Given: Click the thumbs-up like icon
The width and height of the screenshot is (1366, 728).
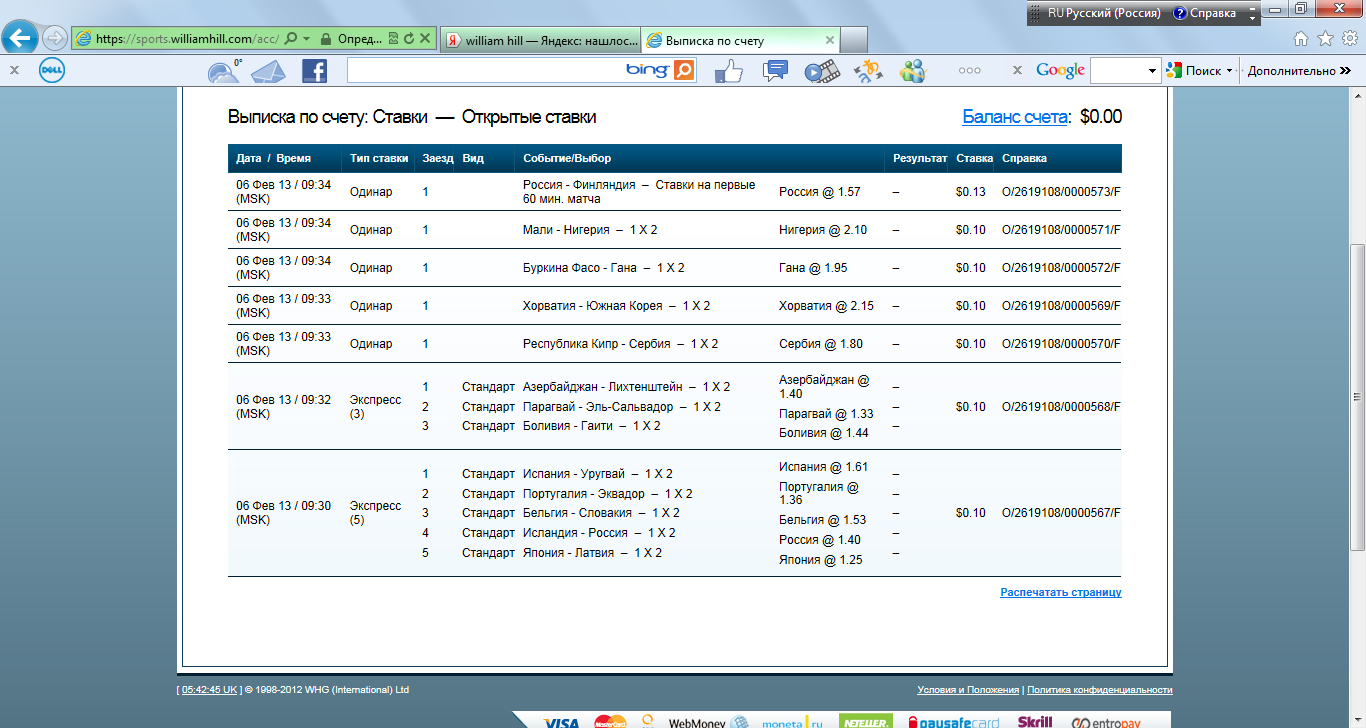Looking at the screenshot, I should pyautogui.click(x=727, y=71).
